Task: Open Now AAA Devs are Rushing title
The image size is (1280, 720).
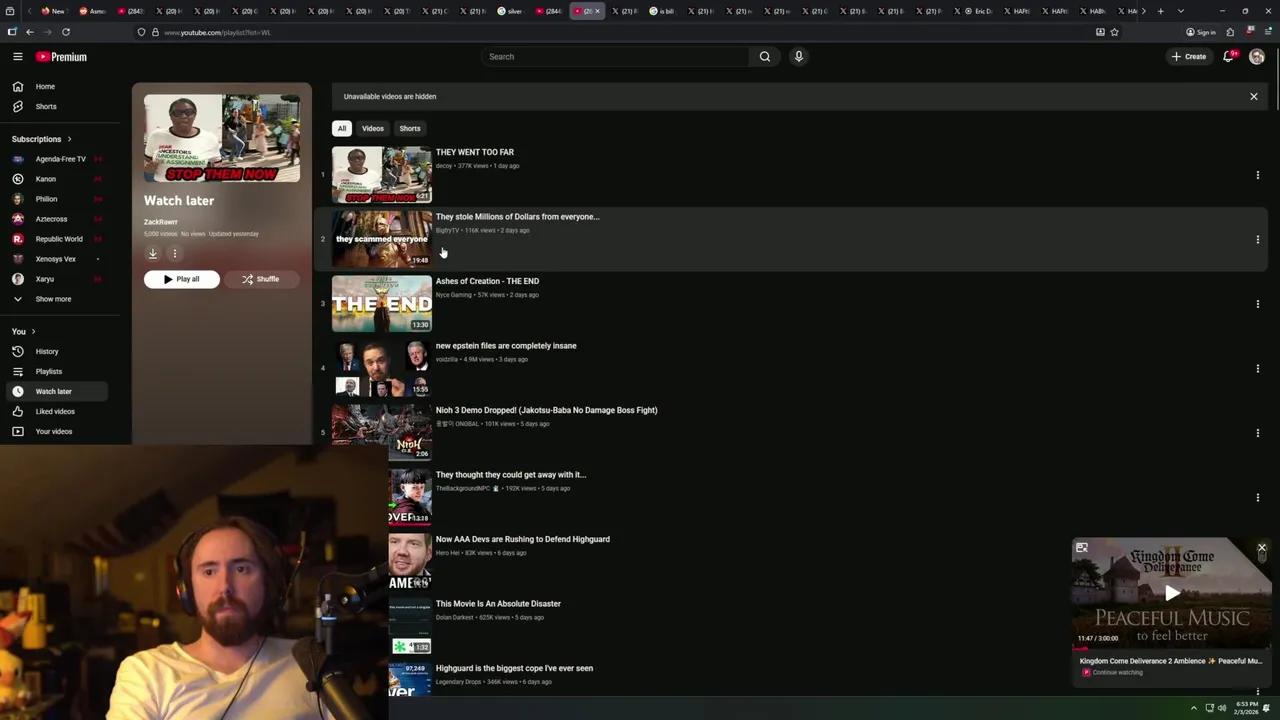Action: pos(523,539)
